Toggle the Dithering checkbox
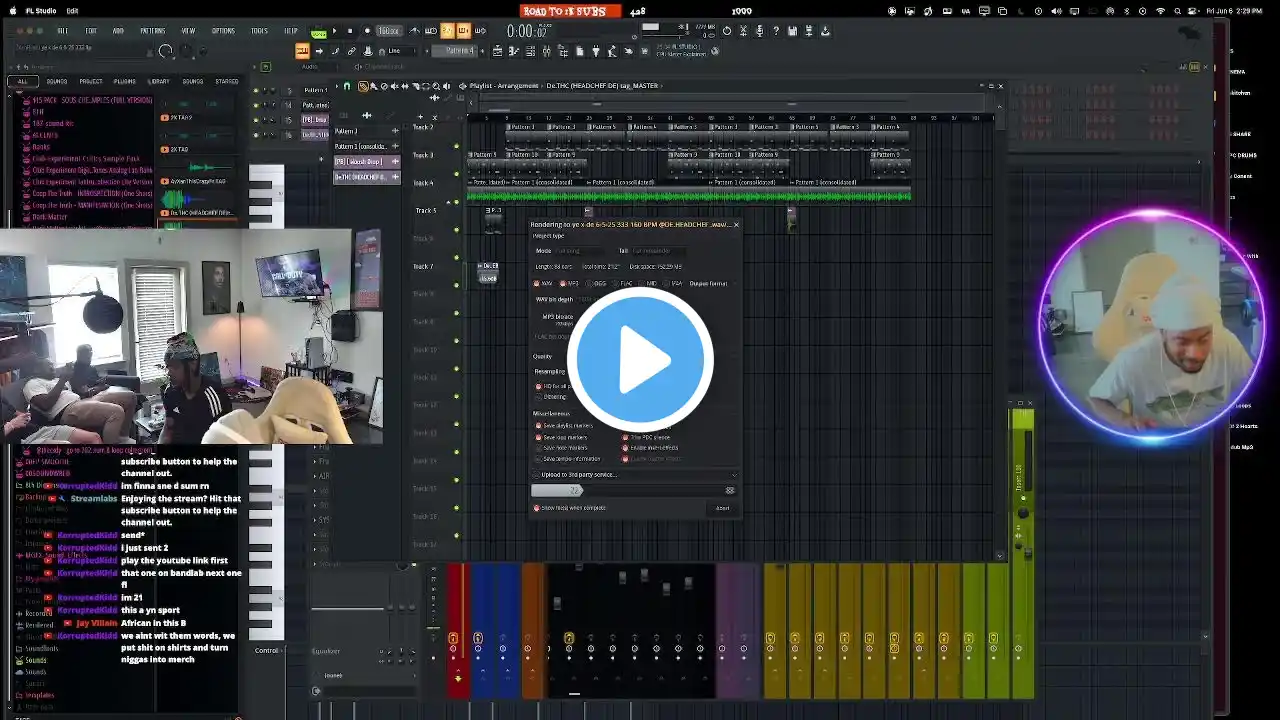Screen dimensions: 1280x720 [552, 397]
